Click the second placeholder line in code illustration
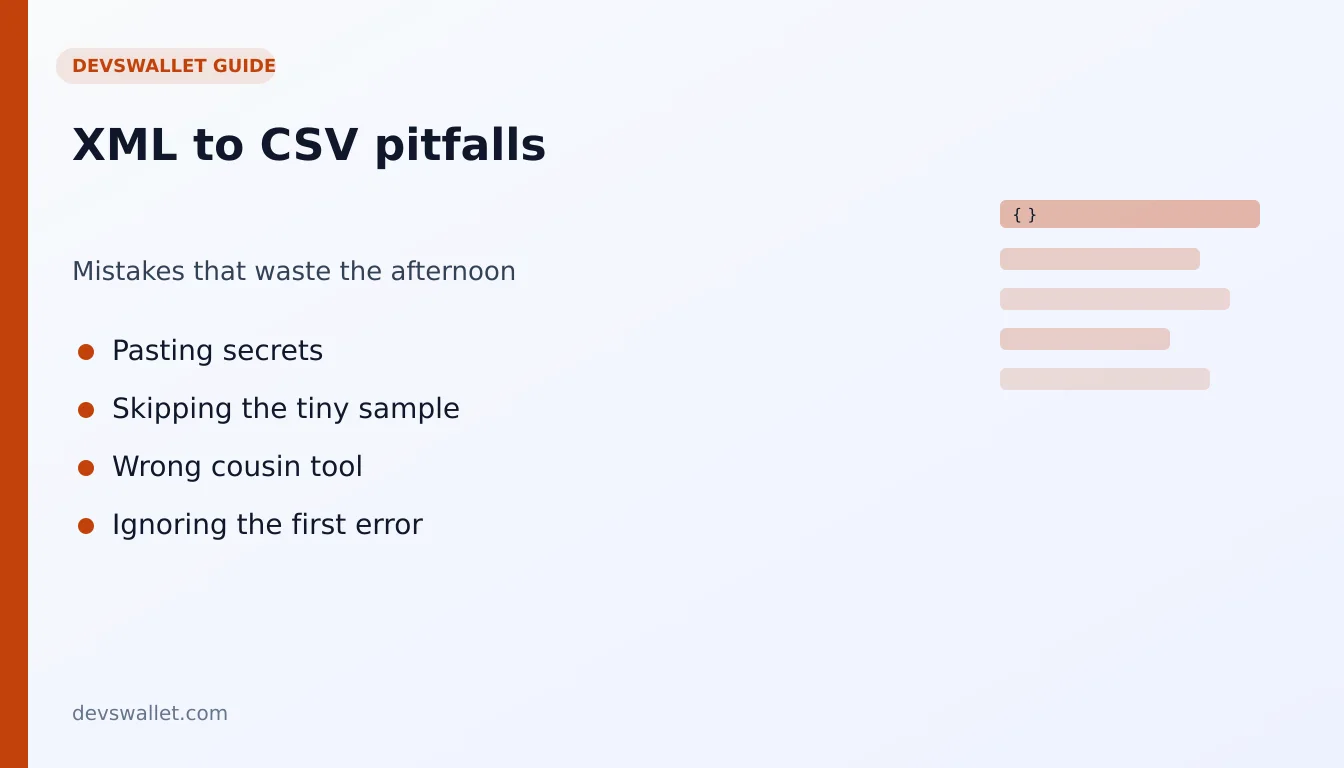Image resolution: width=1344 pixels, height=768 pixels. 1115,299
